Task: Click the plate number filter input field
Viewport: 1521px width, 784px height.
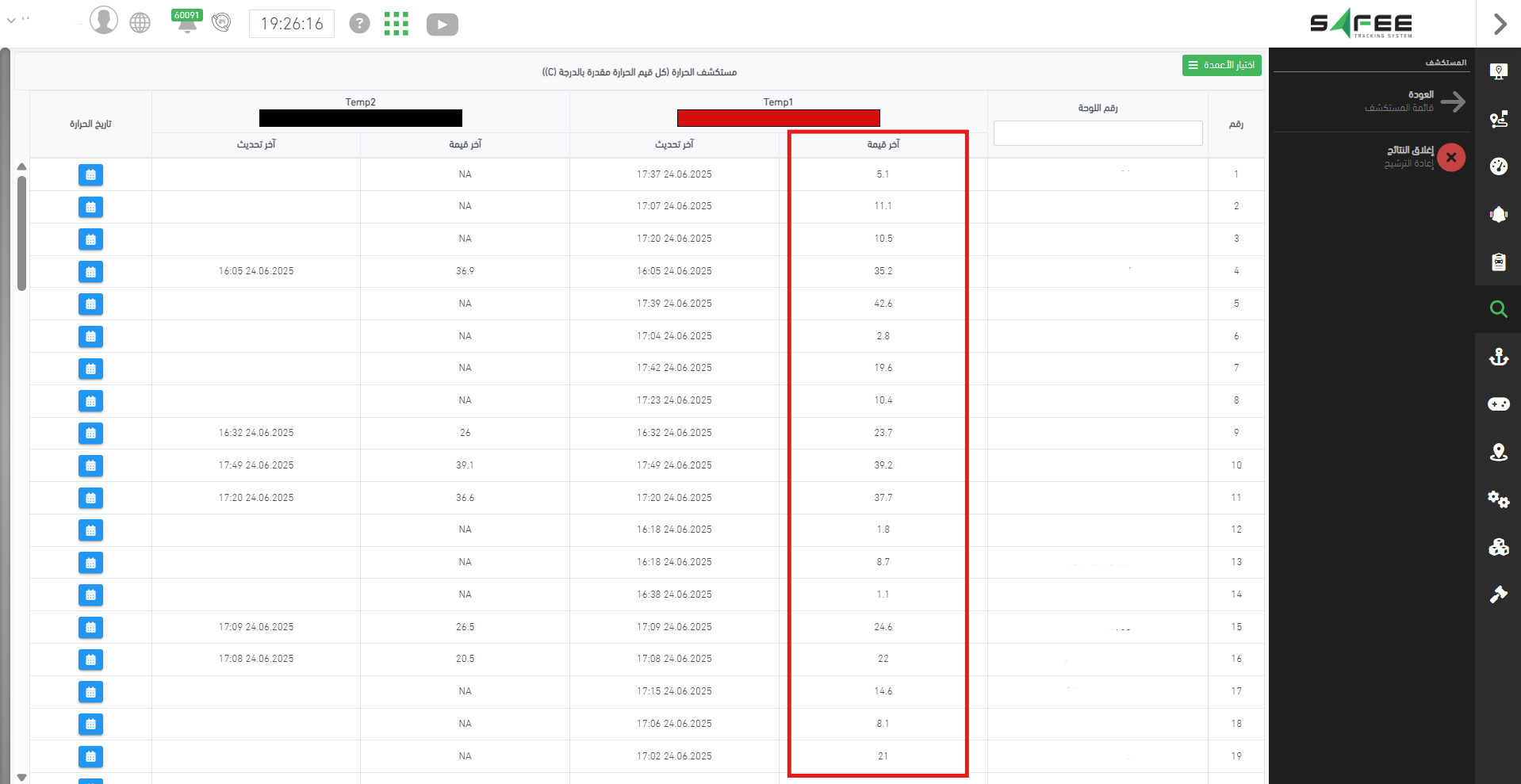Action: click(1098, 133)
